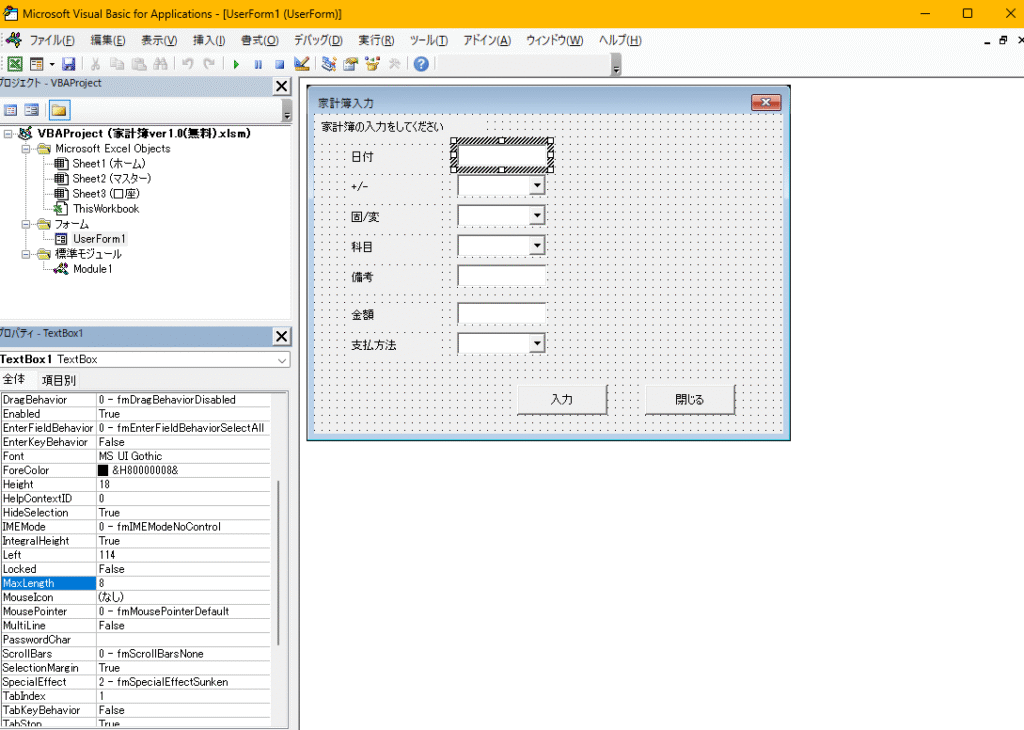Switch to Excel using the View Microsoft Excel icon

(x=15, y=64)
